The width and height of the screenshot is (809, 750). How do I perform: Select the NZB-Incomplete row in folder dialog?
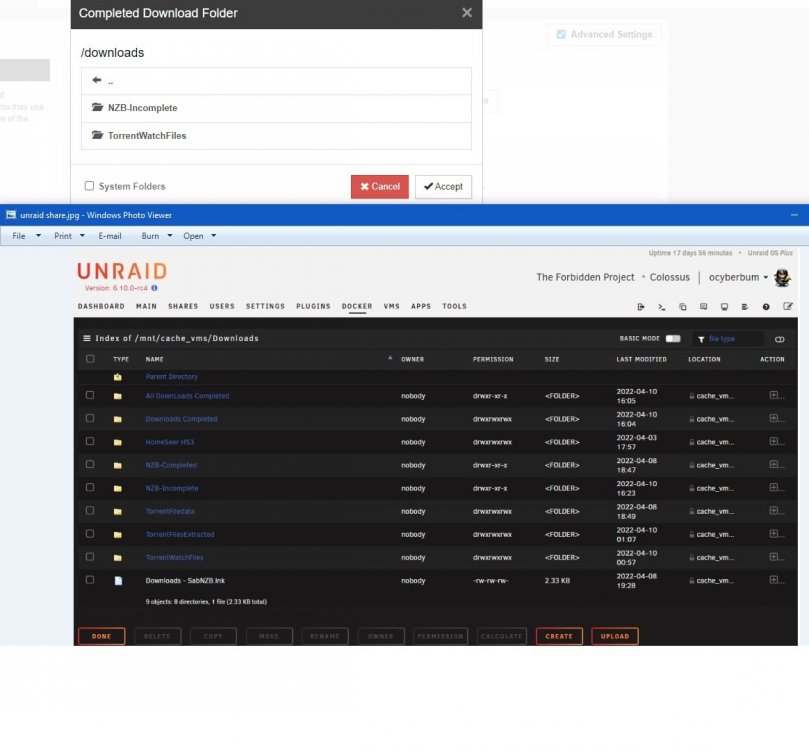[276, 108]
